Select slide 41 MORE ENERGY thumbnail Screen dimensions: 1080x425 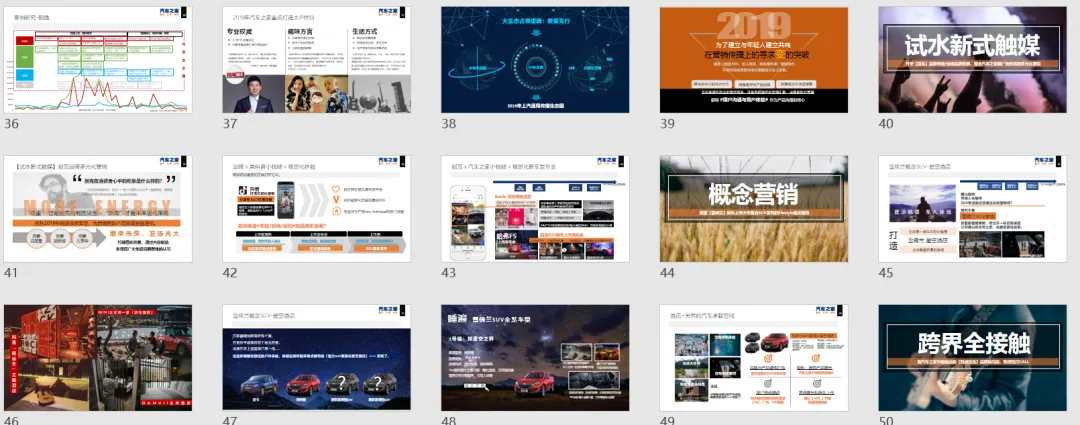point(98,209)
